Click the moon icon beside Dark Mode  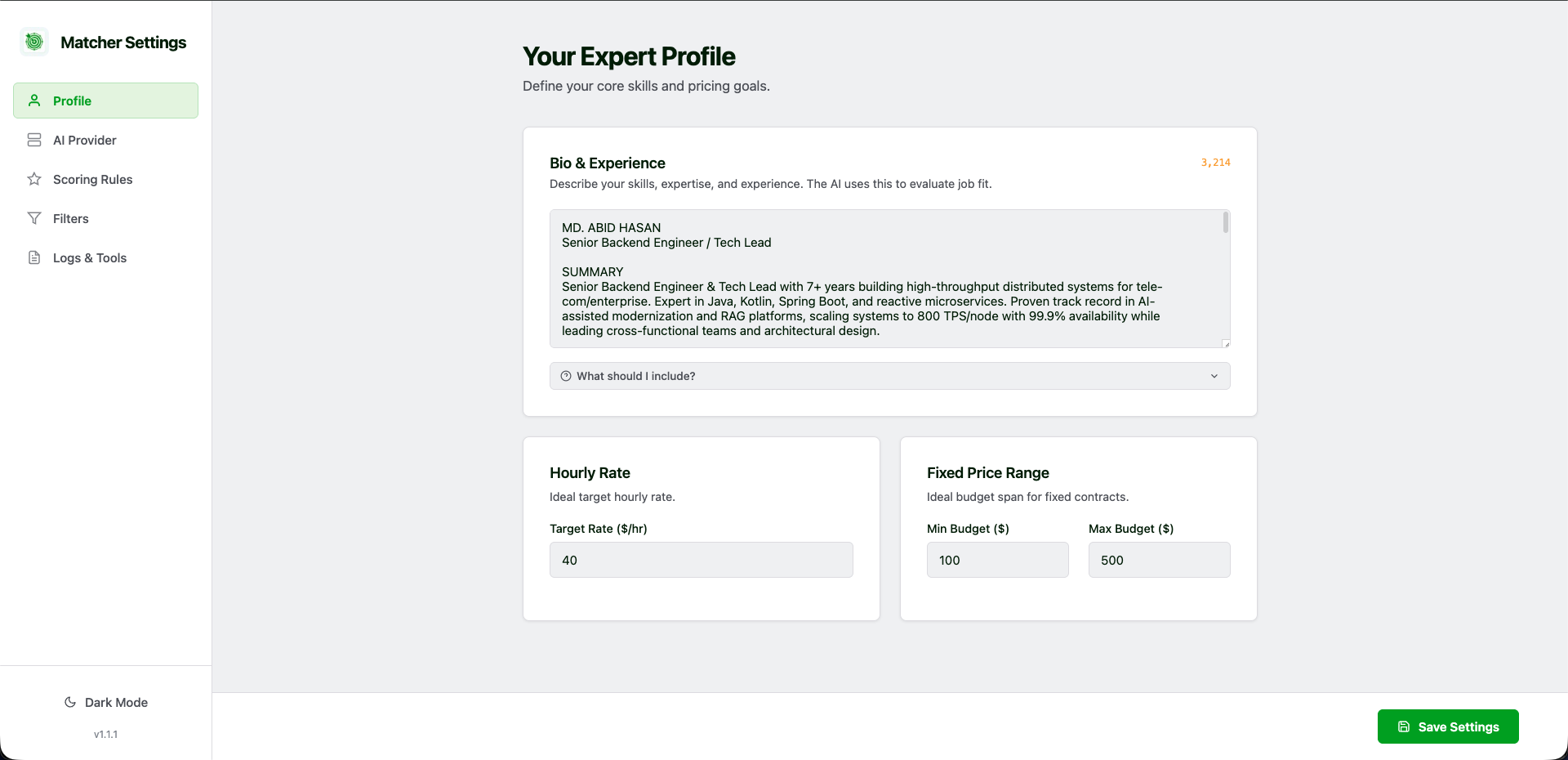pyautogui.click(x=70, y=702)
